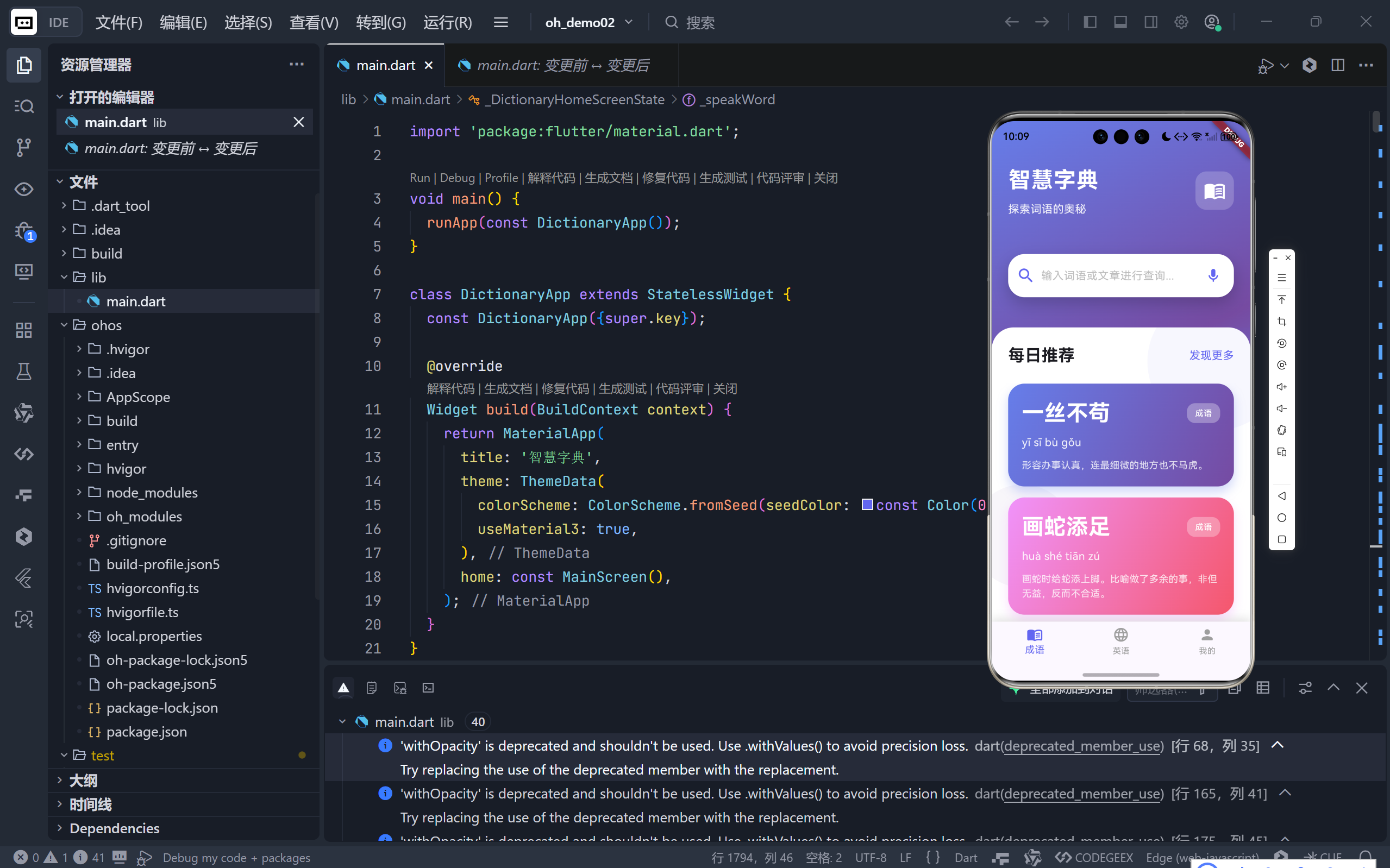Click the microphone icon in phone search

[1213, 275]
